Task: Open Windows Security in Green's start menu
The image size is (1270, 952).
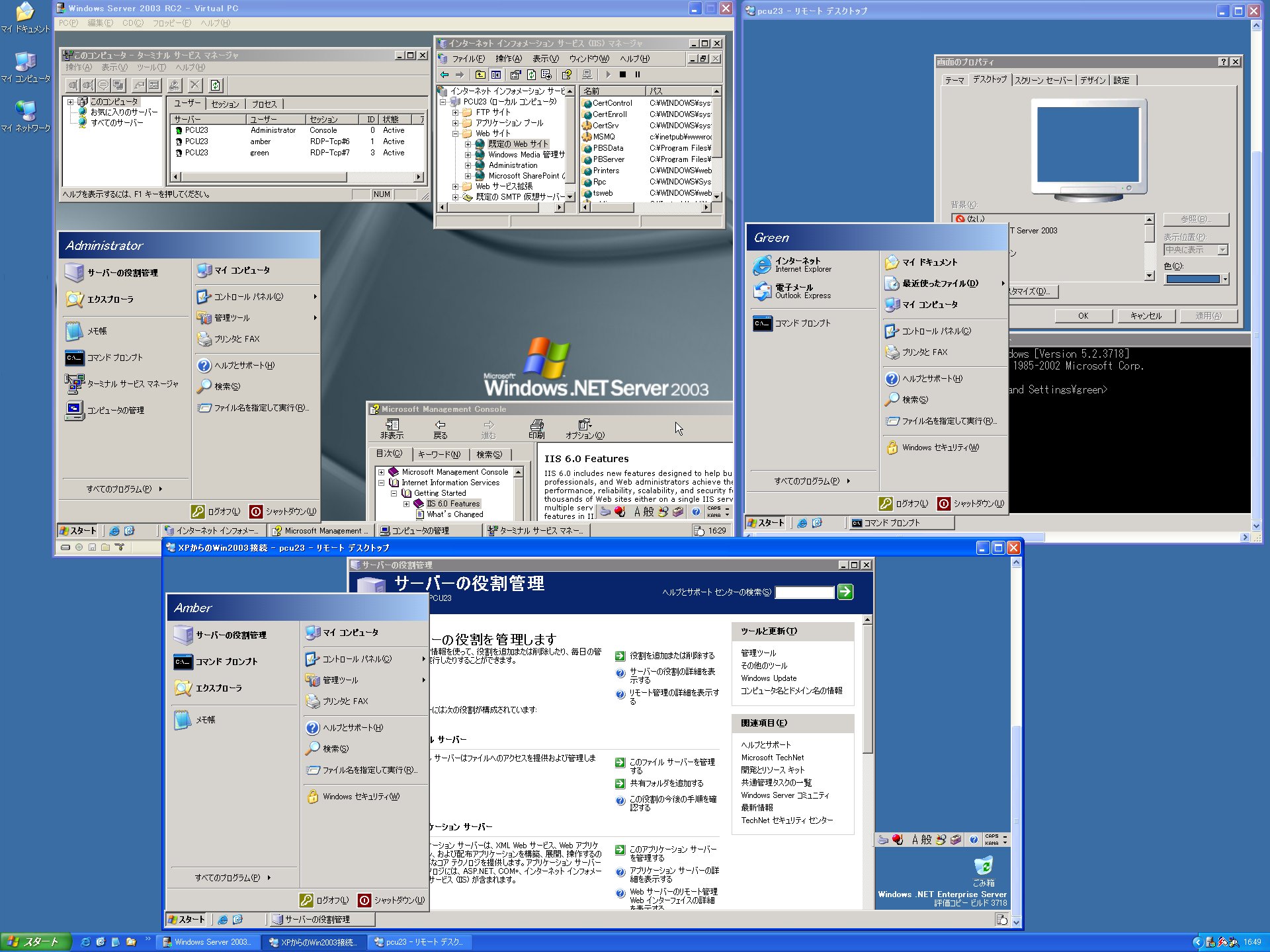Action: tap(933, 448)
